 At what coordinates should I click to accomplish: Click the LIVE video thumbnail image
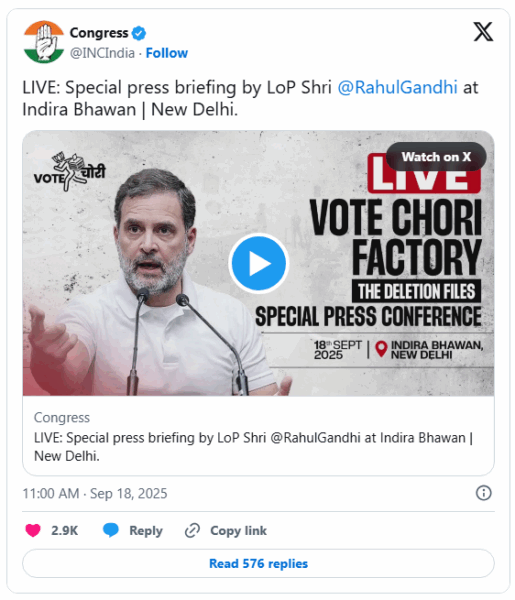click(258, 263)
